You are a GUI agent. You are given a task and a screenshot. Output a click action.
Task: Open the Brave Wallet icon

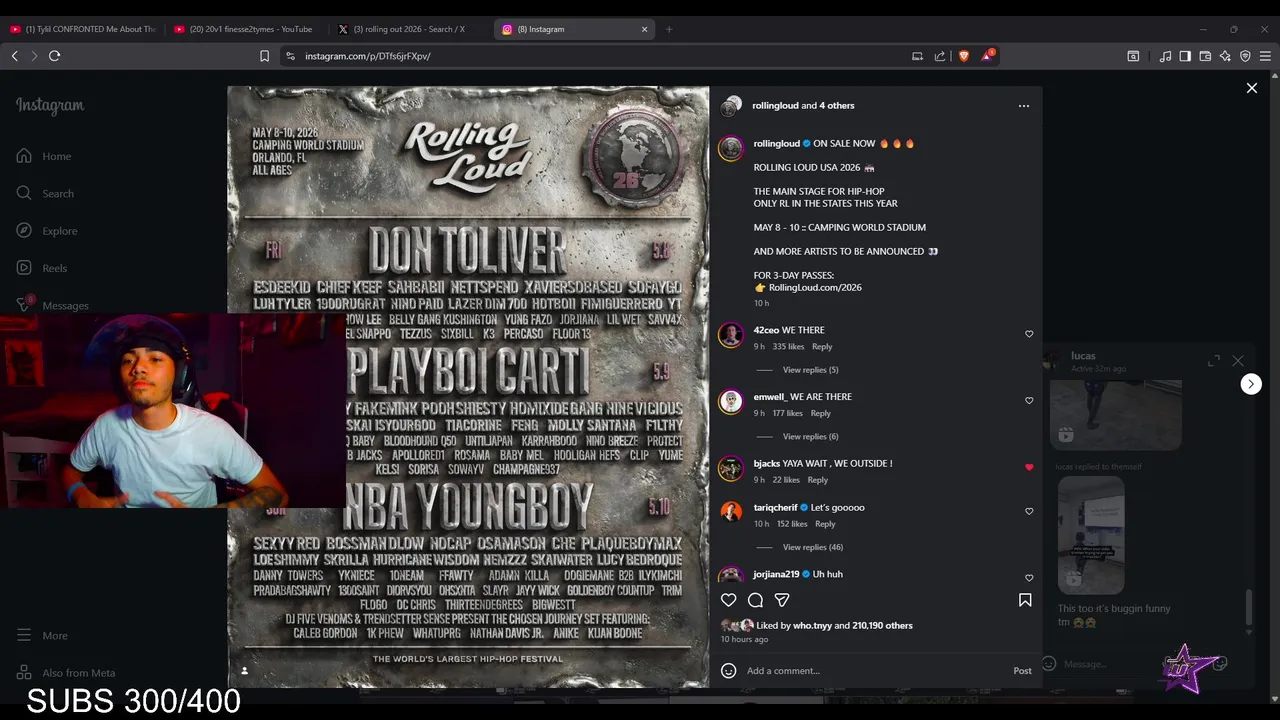point(1205,56)
